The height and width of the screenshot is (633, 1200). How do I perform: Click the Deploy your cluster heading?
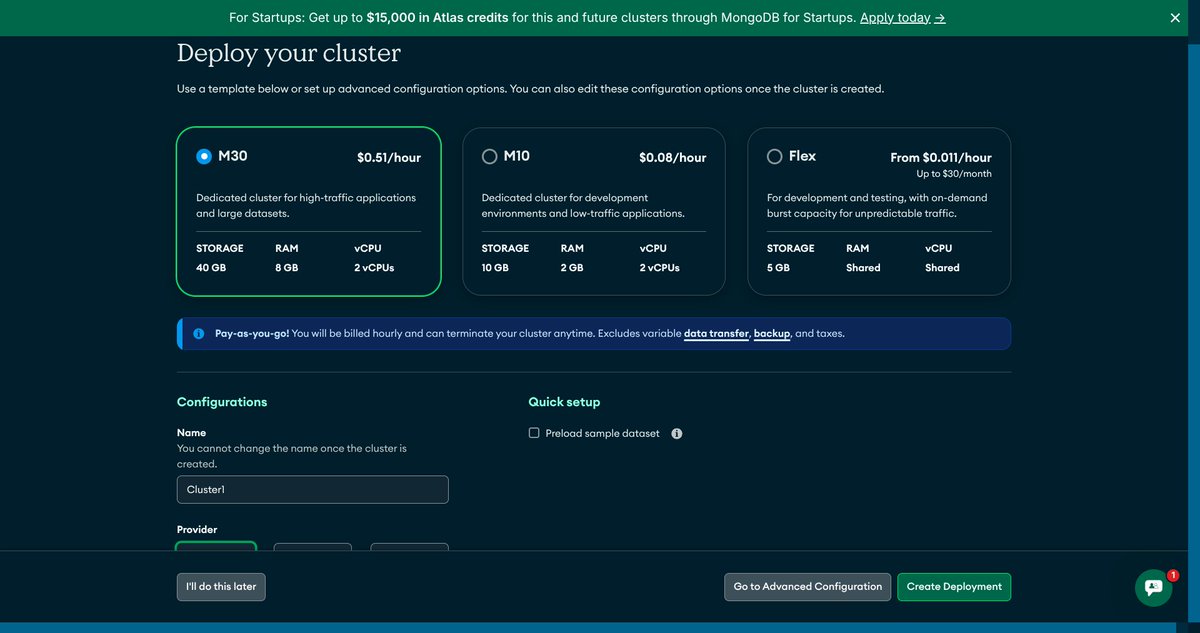[x=289, y=53]
